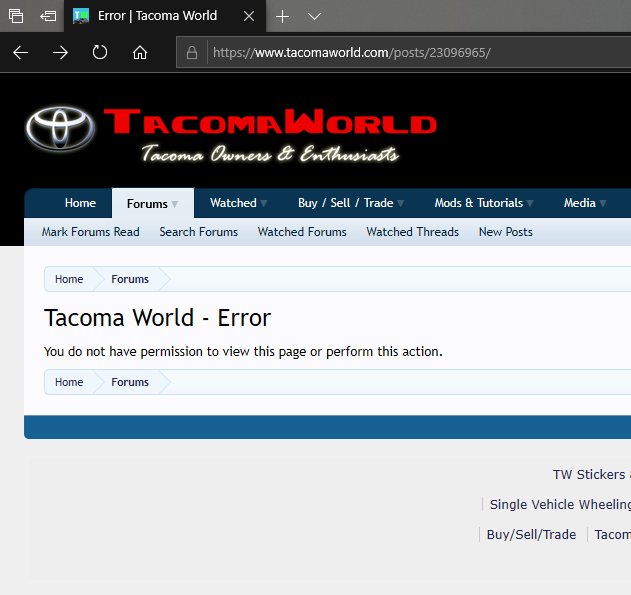The width and height of the screenshot is (631, 595).
Task: Click the 'Tacoma World - Error' heading
Action: point(157,318)
